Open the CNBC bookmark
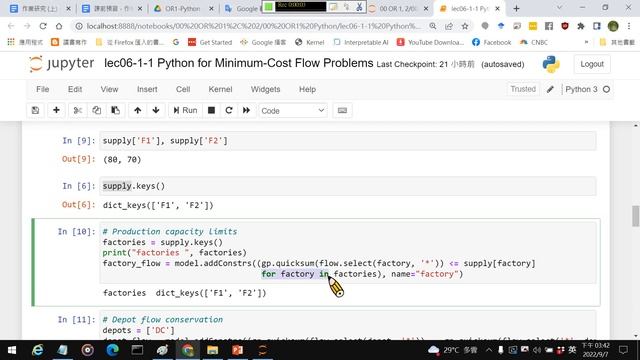The height and width of the screenshot is (360, 640). [x=534, y=42]
